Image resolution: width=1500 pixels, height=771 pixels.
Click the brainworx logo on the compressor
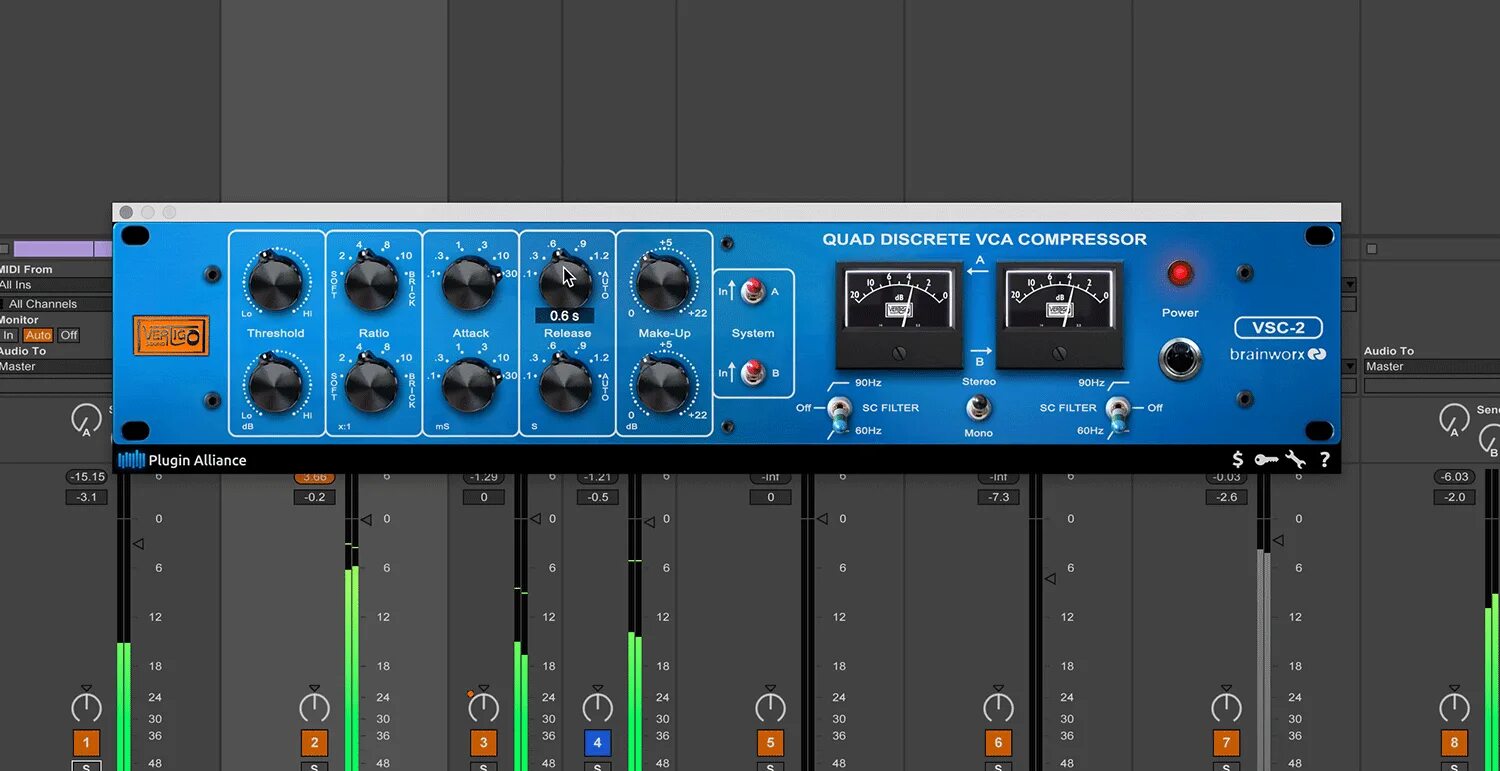point(1278,354)
